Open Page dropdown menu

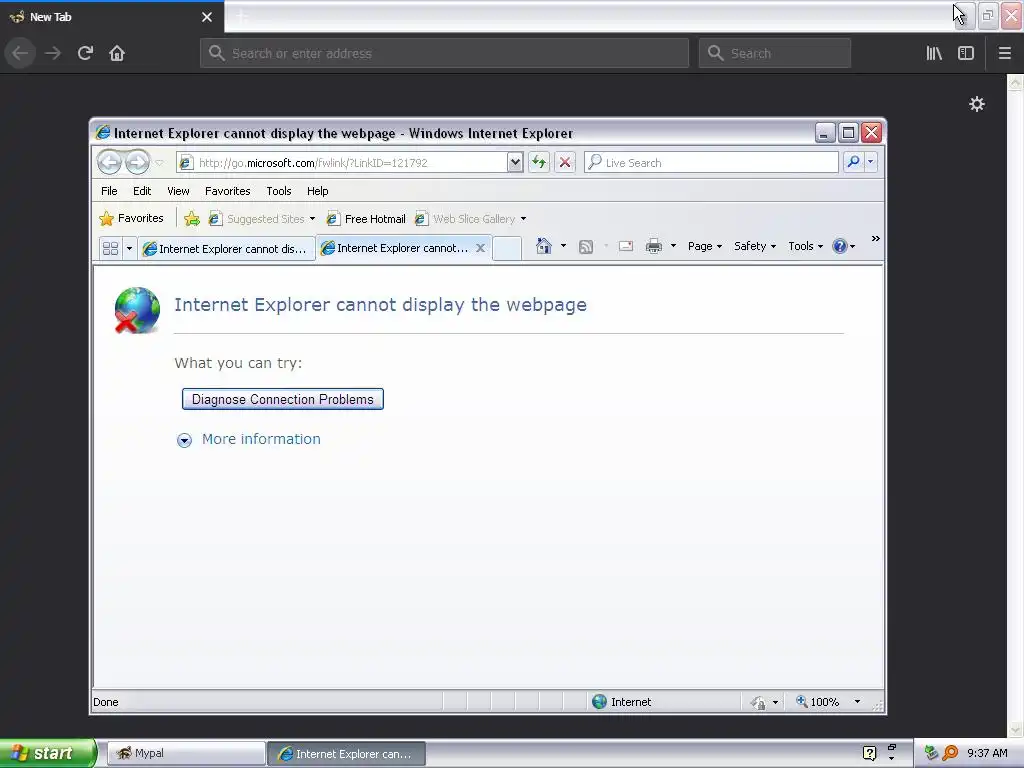(705, 246)
